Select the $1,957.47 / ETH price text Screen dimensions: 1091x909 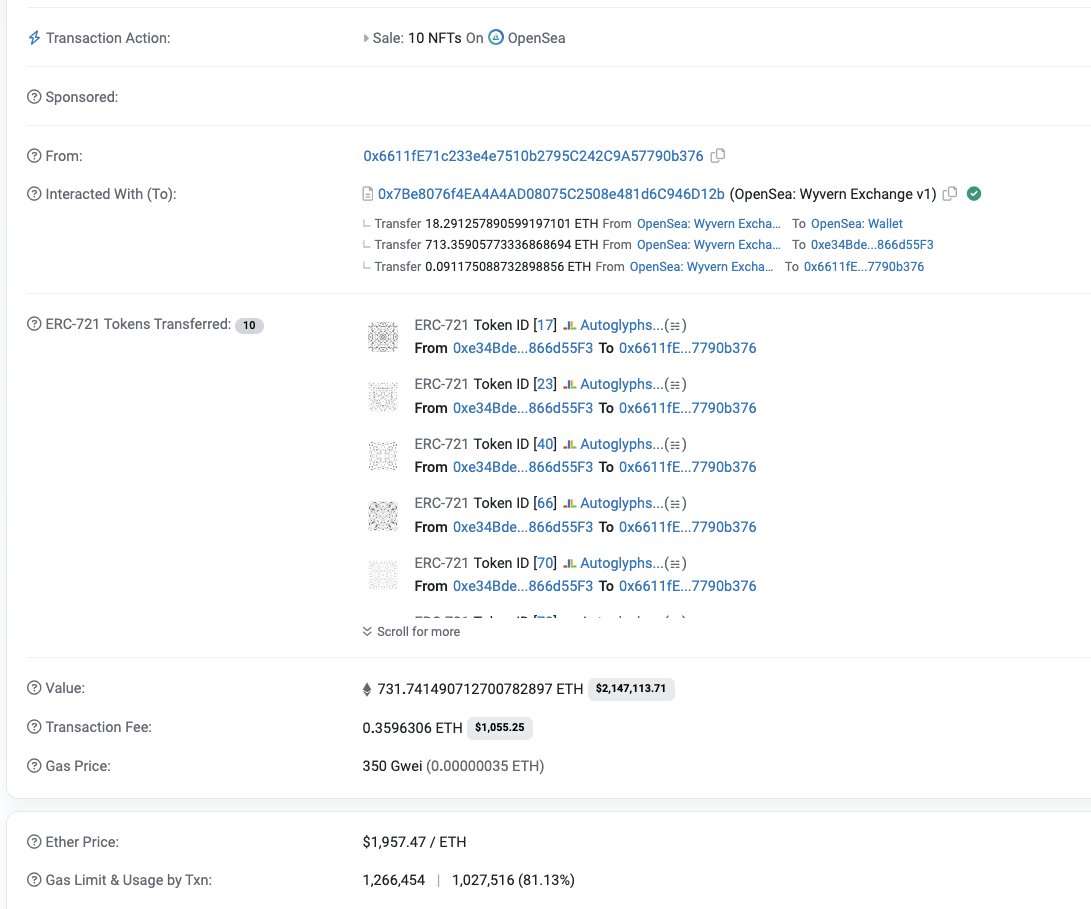[414, 842]
